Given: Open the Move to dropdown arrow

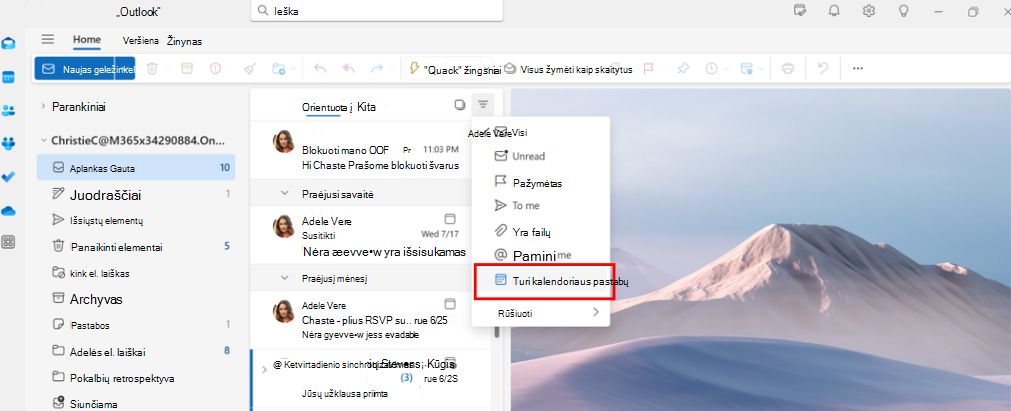Looking at the screenshot, I should [293, 69].
